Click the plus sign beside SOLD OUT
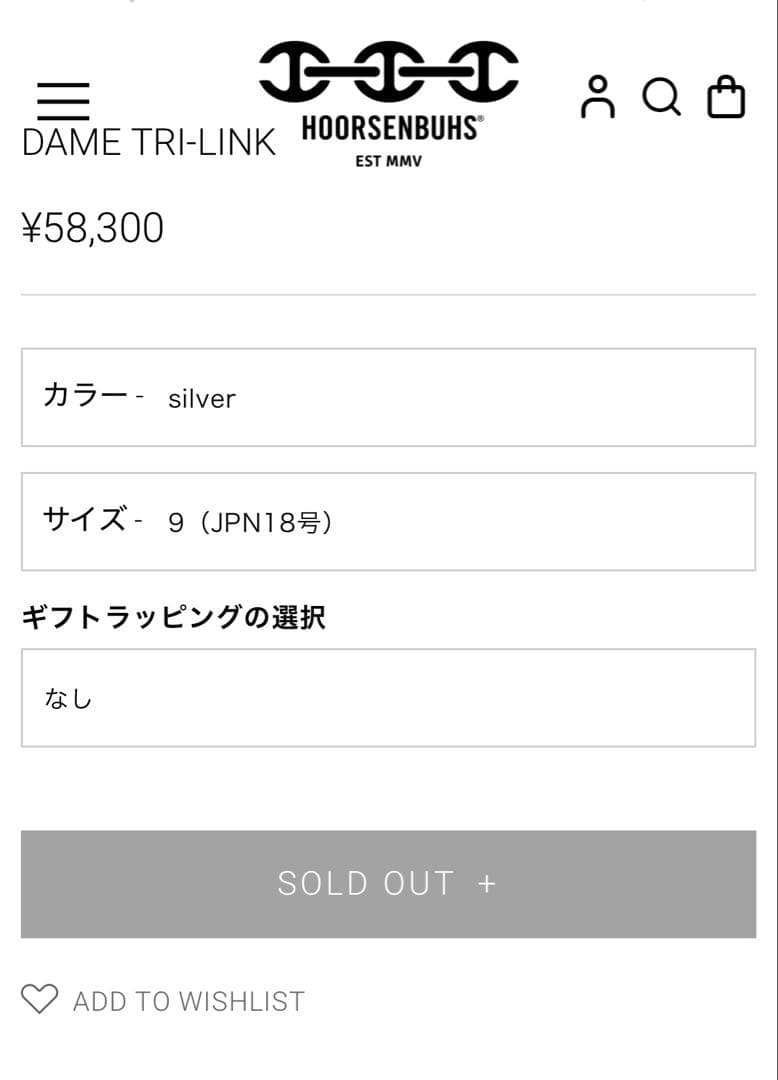The width and height of the screenshot is (778, 1080). pyautogui.click(x=487, y=884)
